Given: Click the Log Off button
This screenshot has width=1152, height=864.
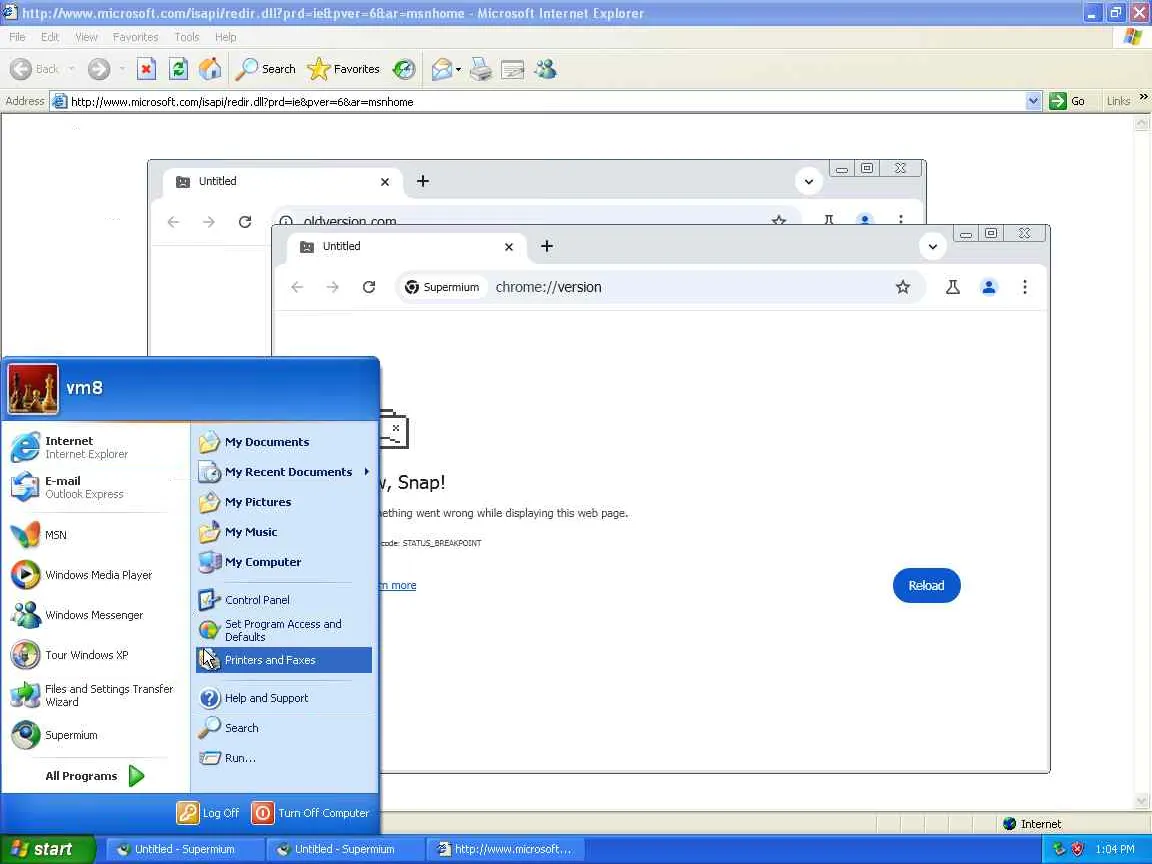Looking at the screenshot, I should click(208, 813).
